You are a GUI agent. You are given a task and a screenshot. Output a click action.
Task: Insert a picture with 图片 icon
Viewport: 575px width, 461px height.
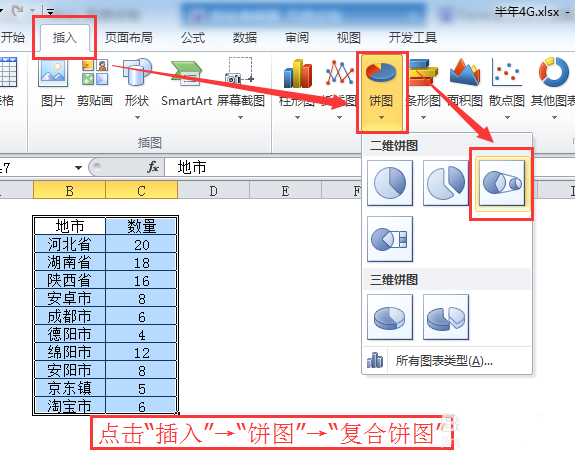point(53,83)
